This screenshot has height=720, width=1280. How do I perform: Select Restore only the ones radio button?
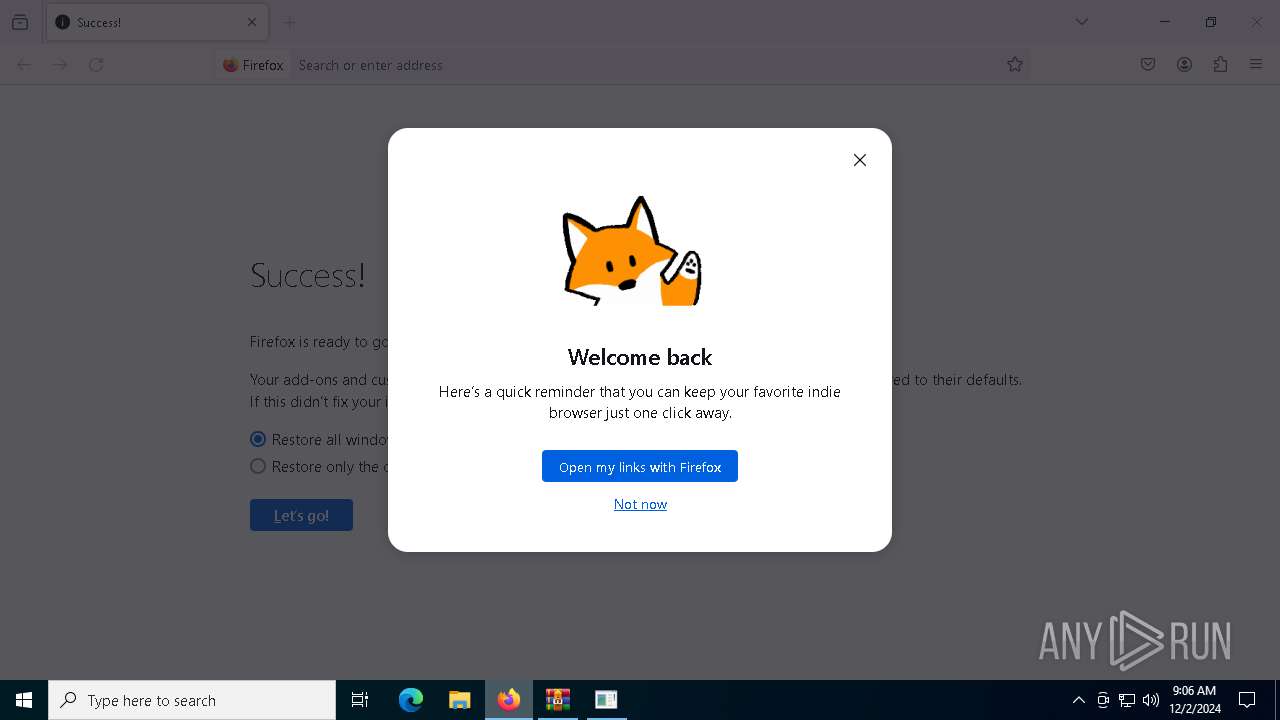[x=258, y=466]
